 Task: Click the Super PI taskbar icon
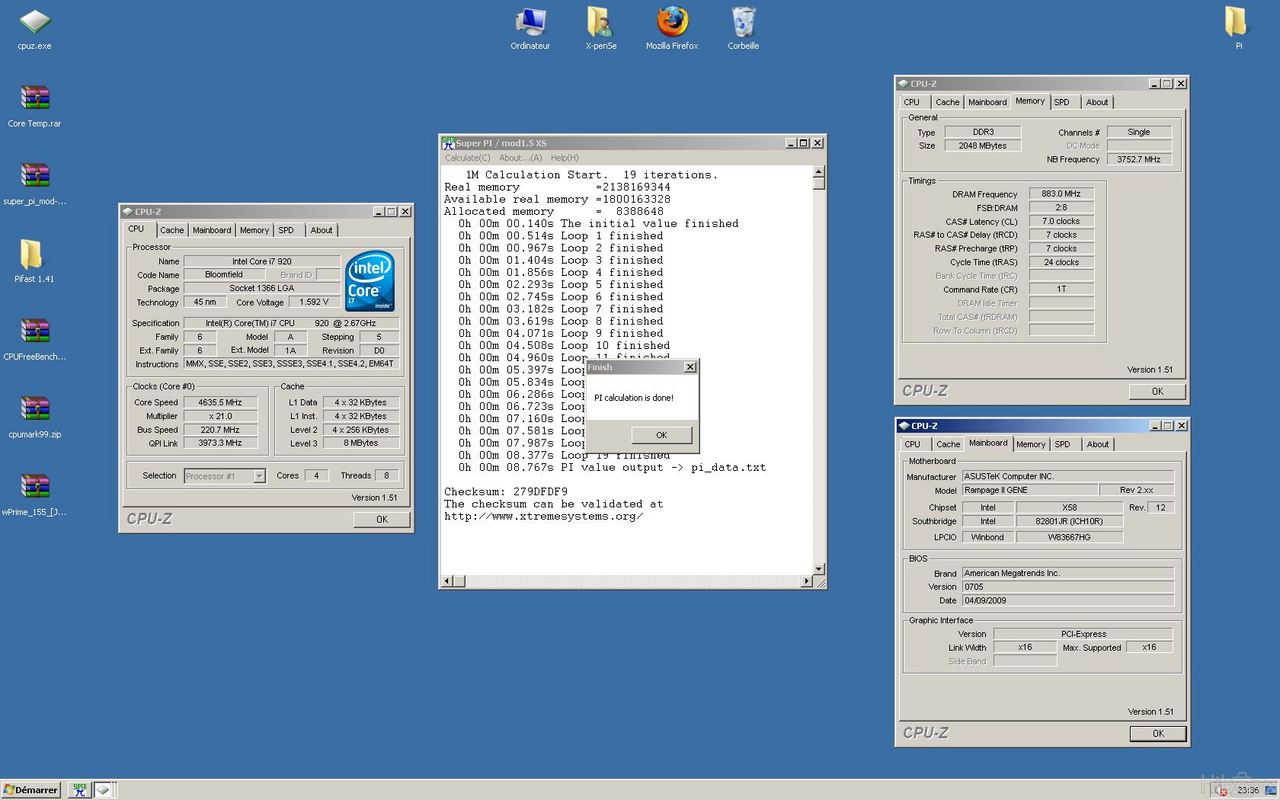tap(80, 790)
